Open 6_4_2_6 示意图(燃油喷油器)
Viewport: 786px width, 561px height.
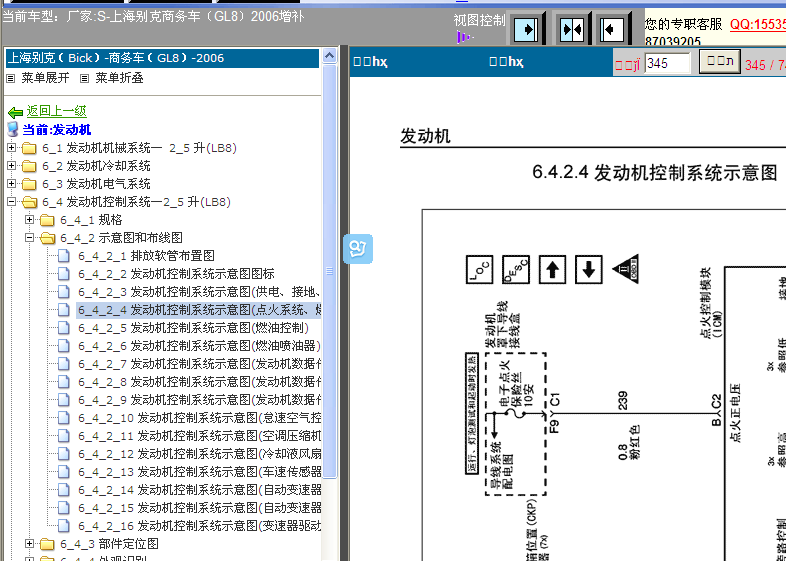(199, 346)
